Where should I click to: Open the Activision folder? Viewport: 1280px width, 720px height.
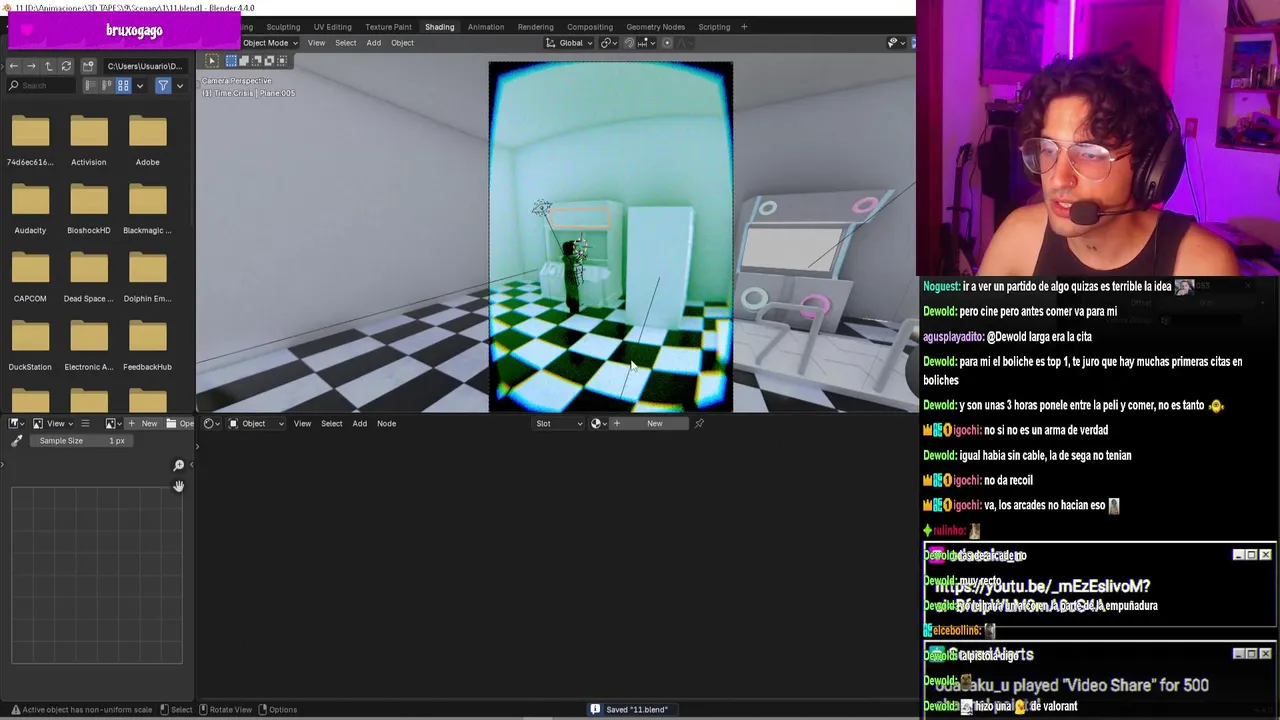(x=88, y=140)
